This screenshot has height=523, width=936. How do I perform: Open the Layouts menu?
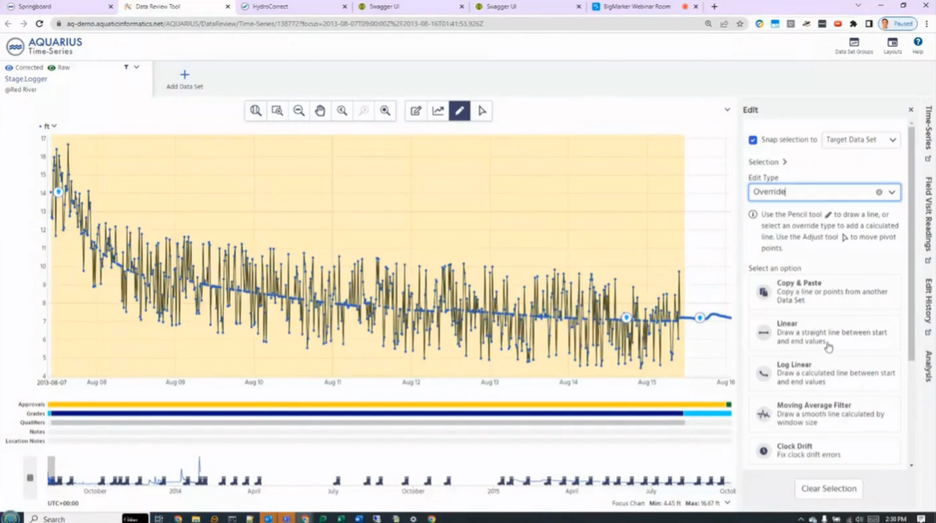click(892, 45)
